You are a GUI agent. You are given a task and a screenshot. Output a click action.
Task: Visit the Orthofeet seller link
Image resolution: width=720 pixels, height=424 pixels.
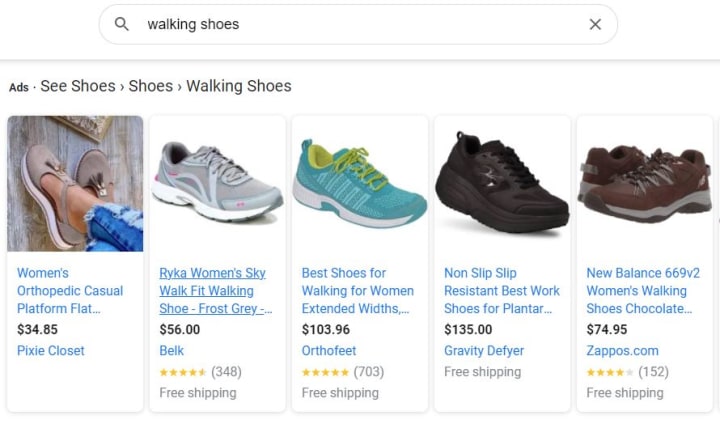pyautogui.click(x=330, y=351)
